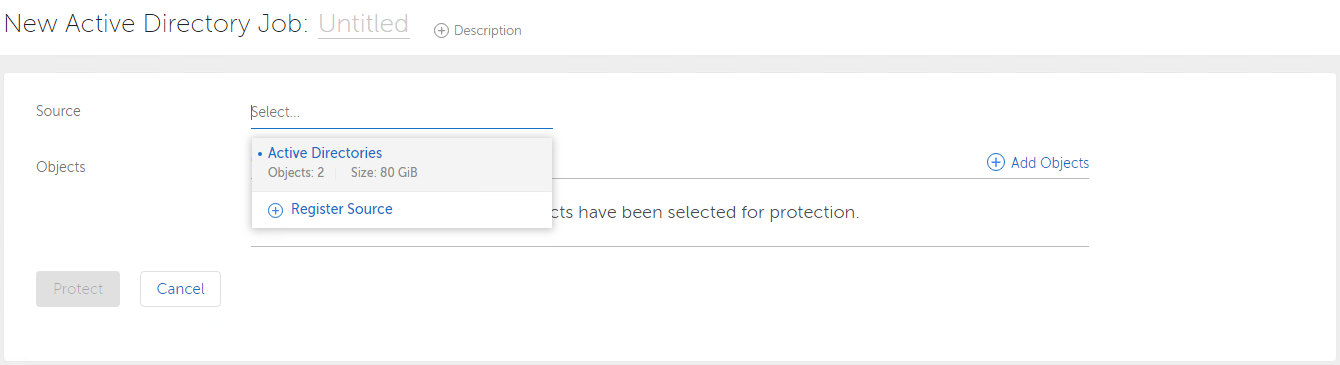Image resolution: width=1340 pixels, height=365 pixels.
Task: Click the plus icon beside Description
Action: [x=441, y=31]
